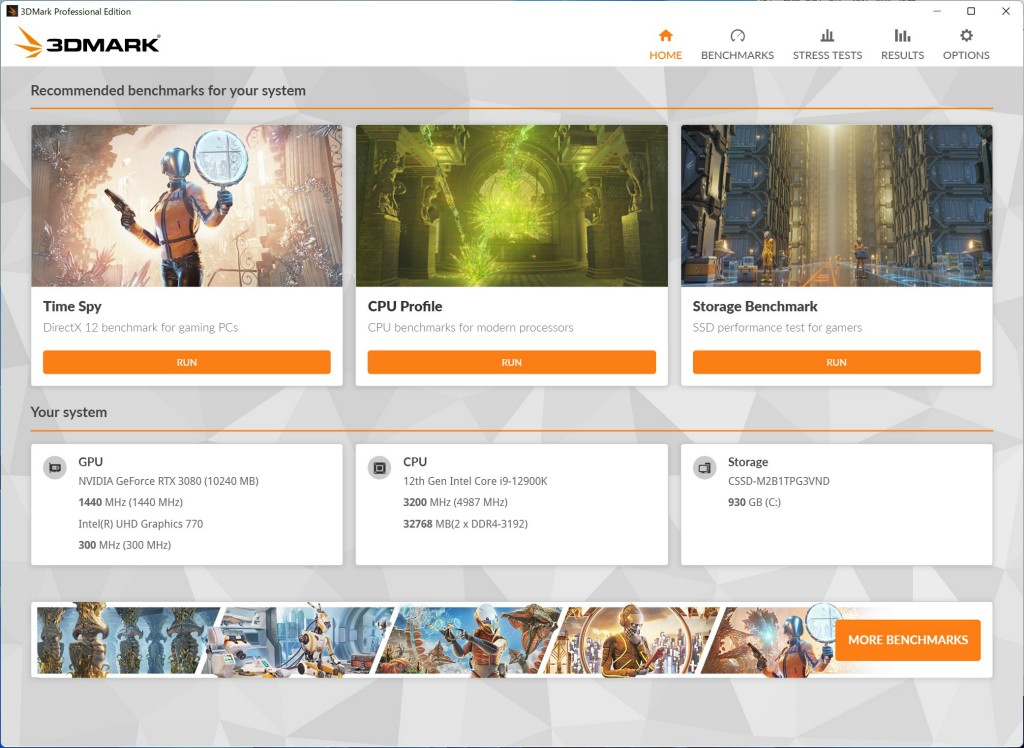Click the CPU section label

pos(415,462)
